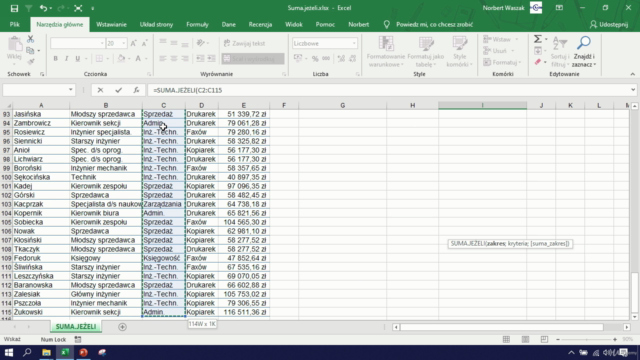Open File Explorer from taskbar
This screenshot has height=360, width=640.
point(46,352)
